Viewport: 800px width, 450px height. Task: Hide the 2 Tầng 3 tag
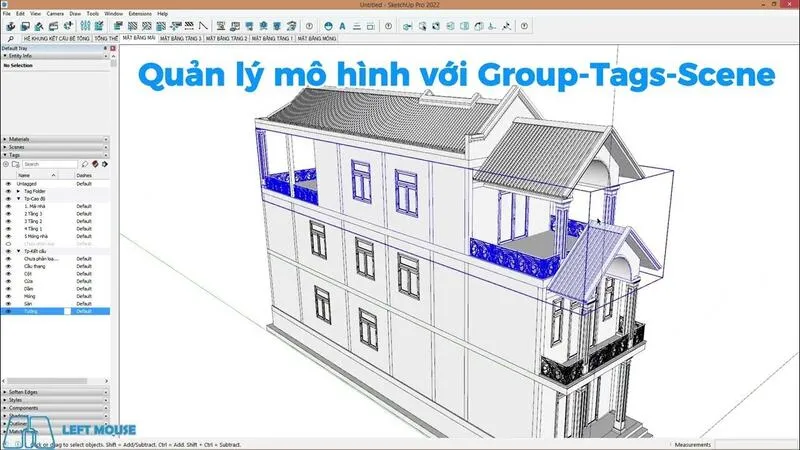pyautogui.click(x=8, y=214)
